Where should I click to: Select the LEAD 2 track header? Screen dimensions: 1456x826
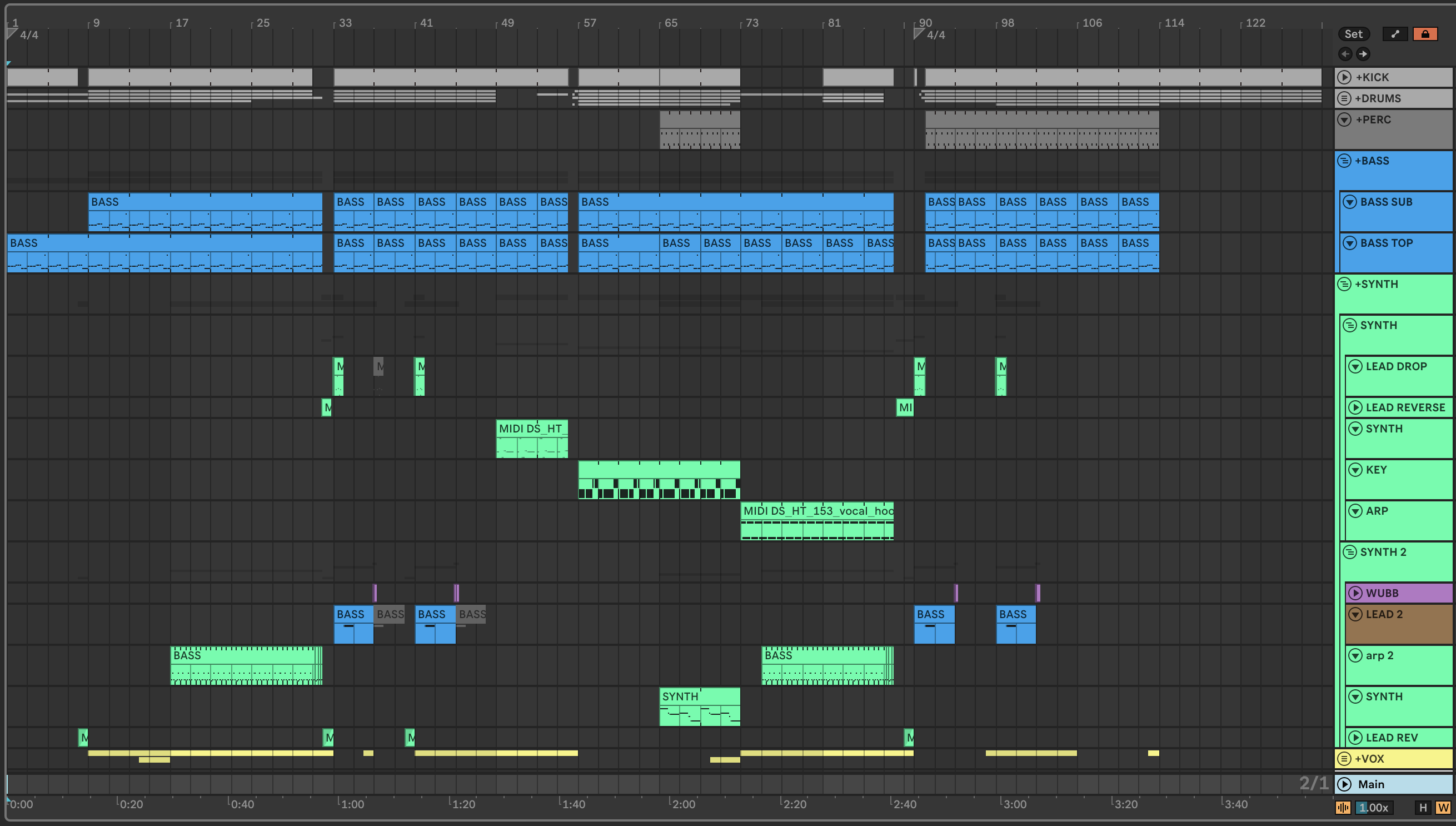1399,624
